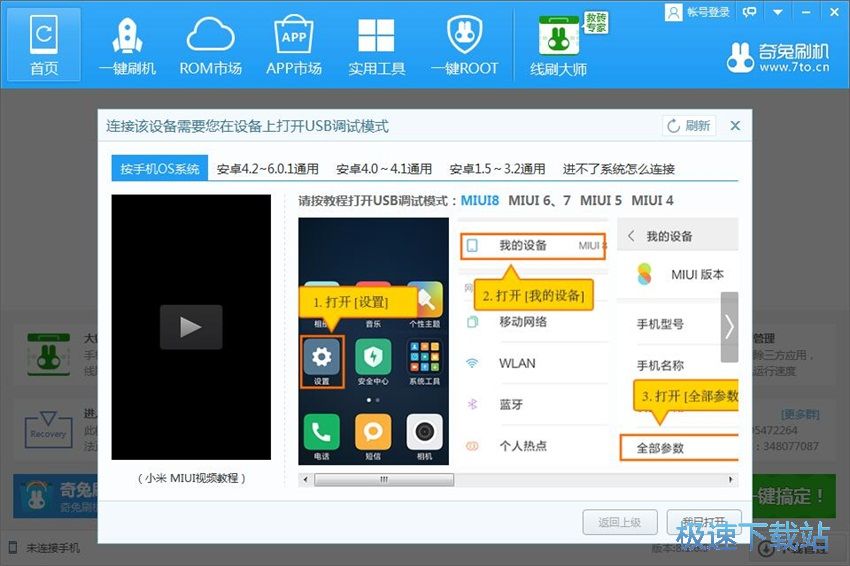The height and width of the screenshot is (566, 850).
Task: Click 奇兔刷机 logo in header
Action: 778,57
